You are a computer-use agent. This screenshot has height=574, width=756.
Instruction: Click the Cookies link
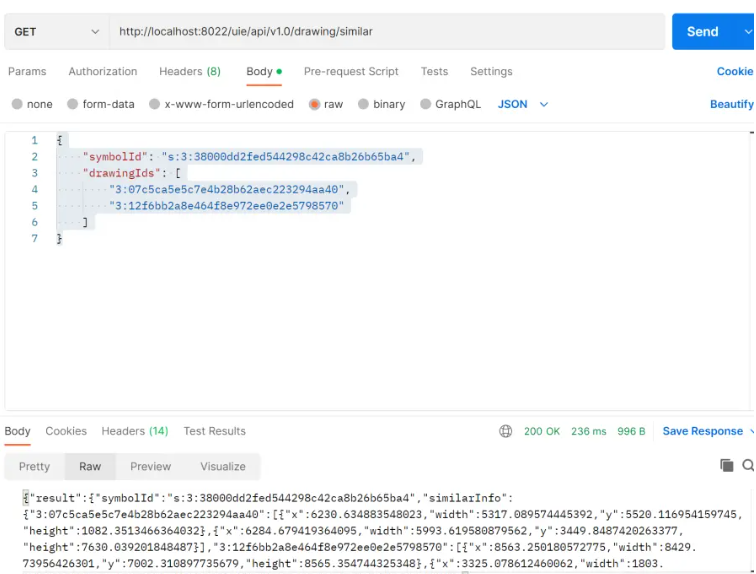(x=735, y=71)
